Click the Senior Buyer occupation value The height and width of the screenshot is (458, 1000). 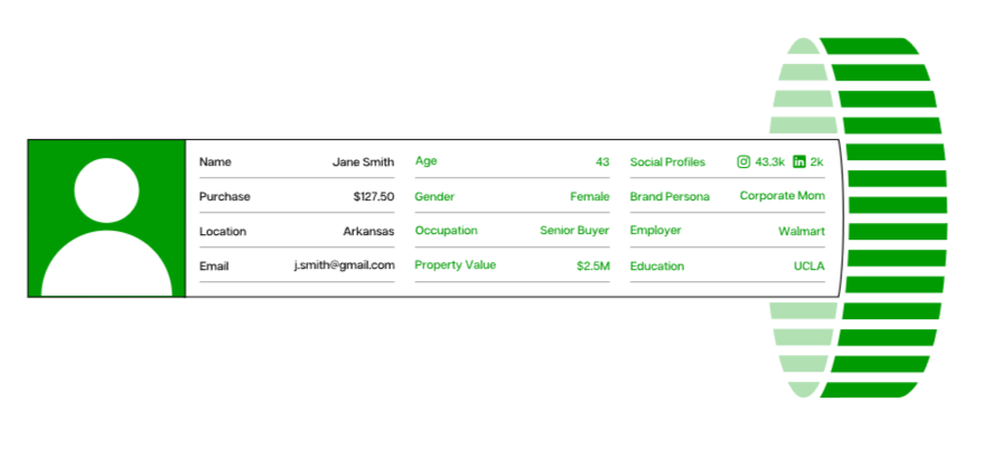(574, 231)
